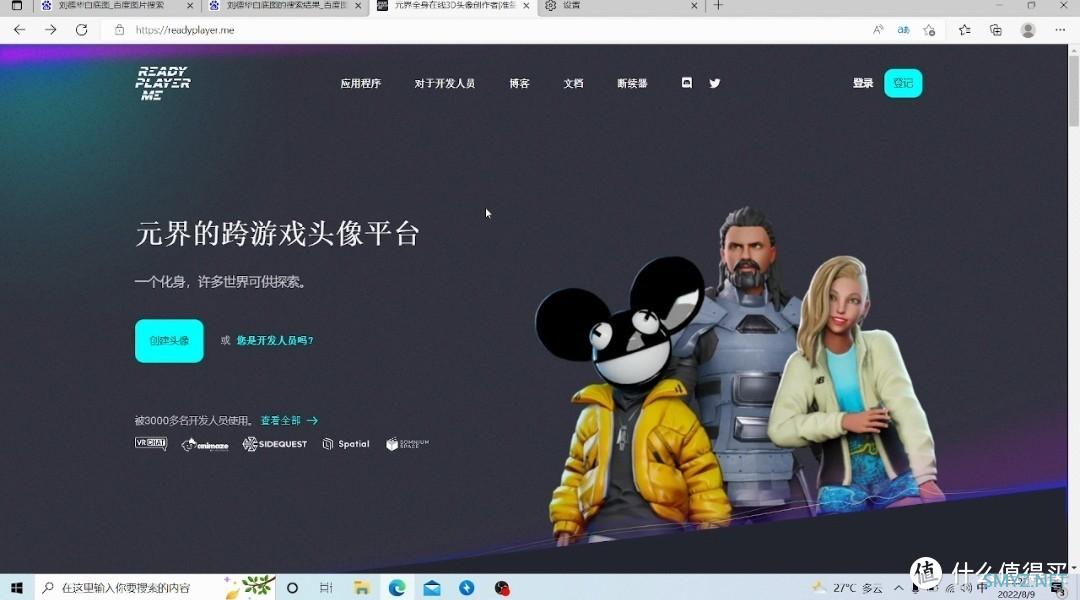The height and width of the screenshot is (600, 1080).
Task: Open File Explorer from the taskbar
Action: tap(362, 588)
